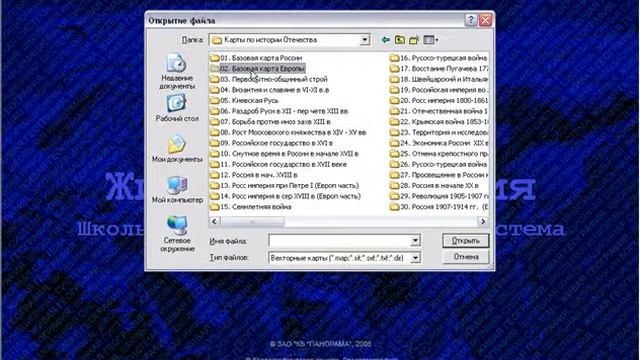Click the help question mark button
Viewport: 640px width, 360px height.
471,20
